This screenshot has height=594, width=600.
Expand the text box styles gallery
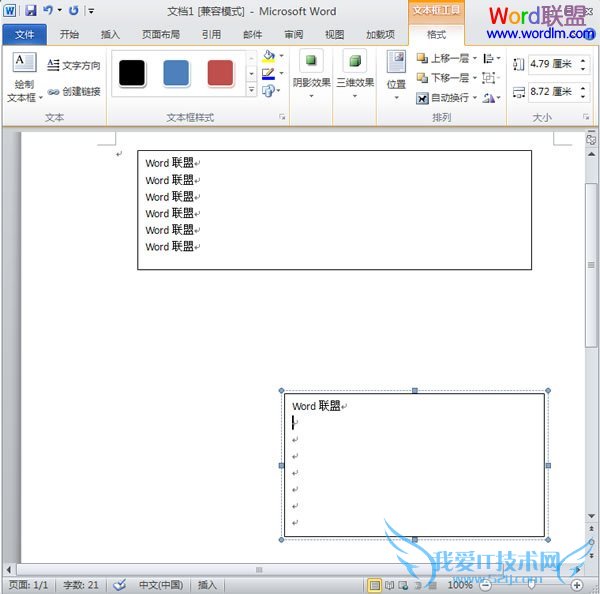[251, 90]
